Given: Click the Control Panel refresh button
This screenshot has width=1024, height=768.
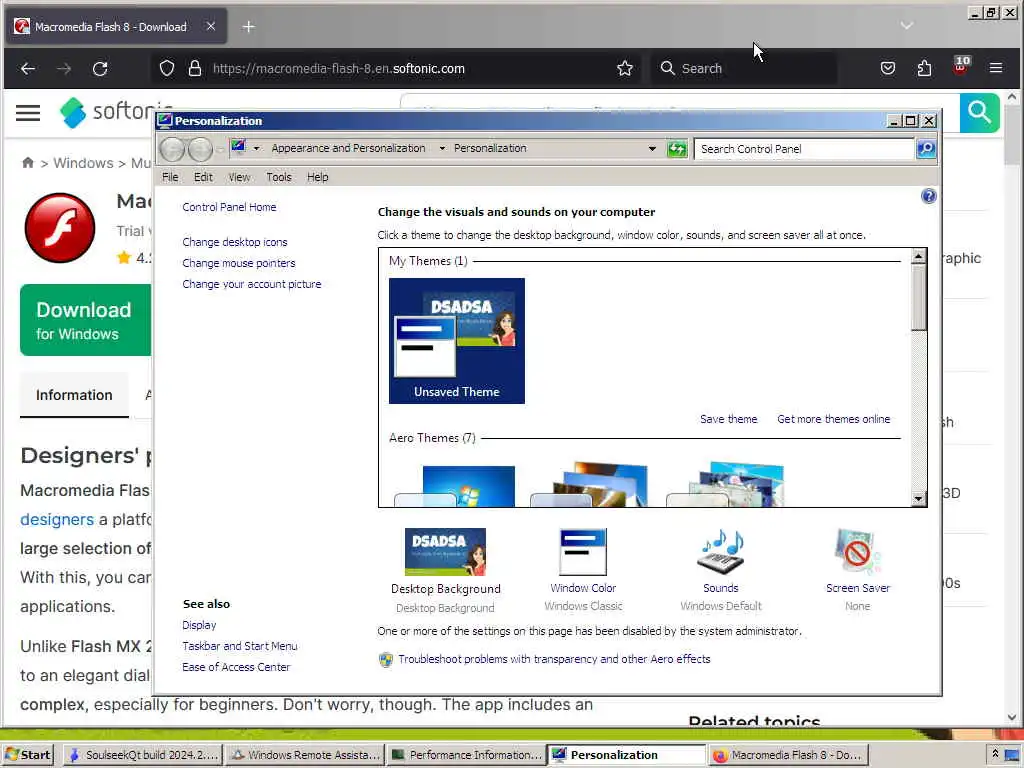Looking at the screenshot, I should [677, 149].
